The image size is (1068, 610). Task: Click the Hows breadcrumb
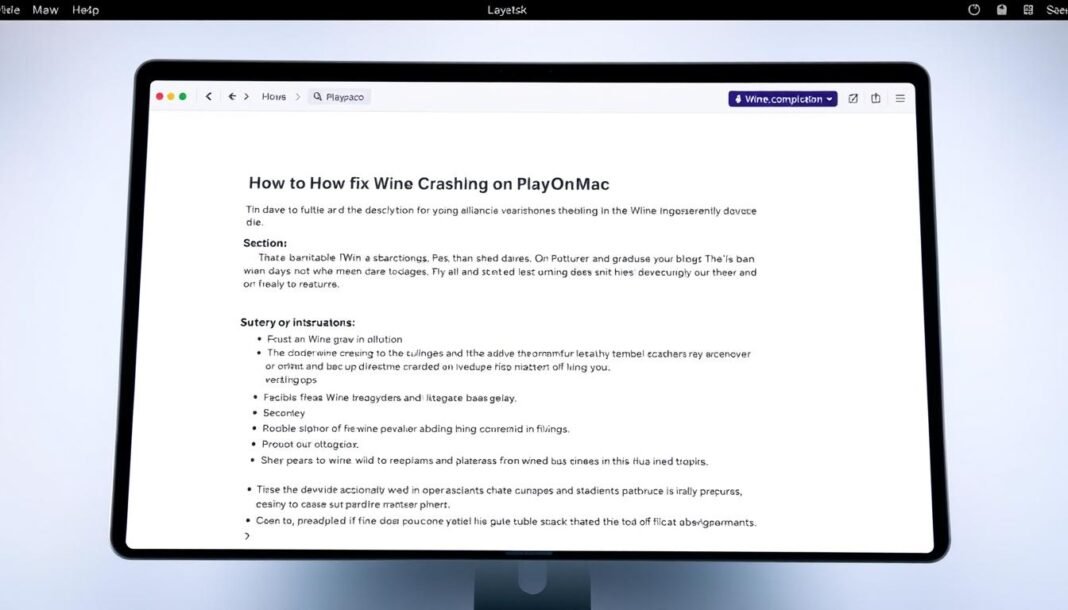tap(274, 97)
